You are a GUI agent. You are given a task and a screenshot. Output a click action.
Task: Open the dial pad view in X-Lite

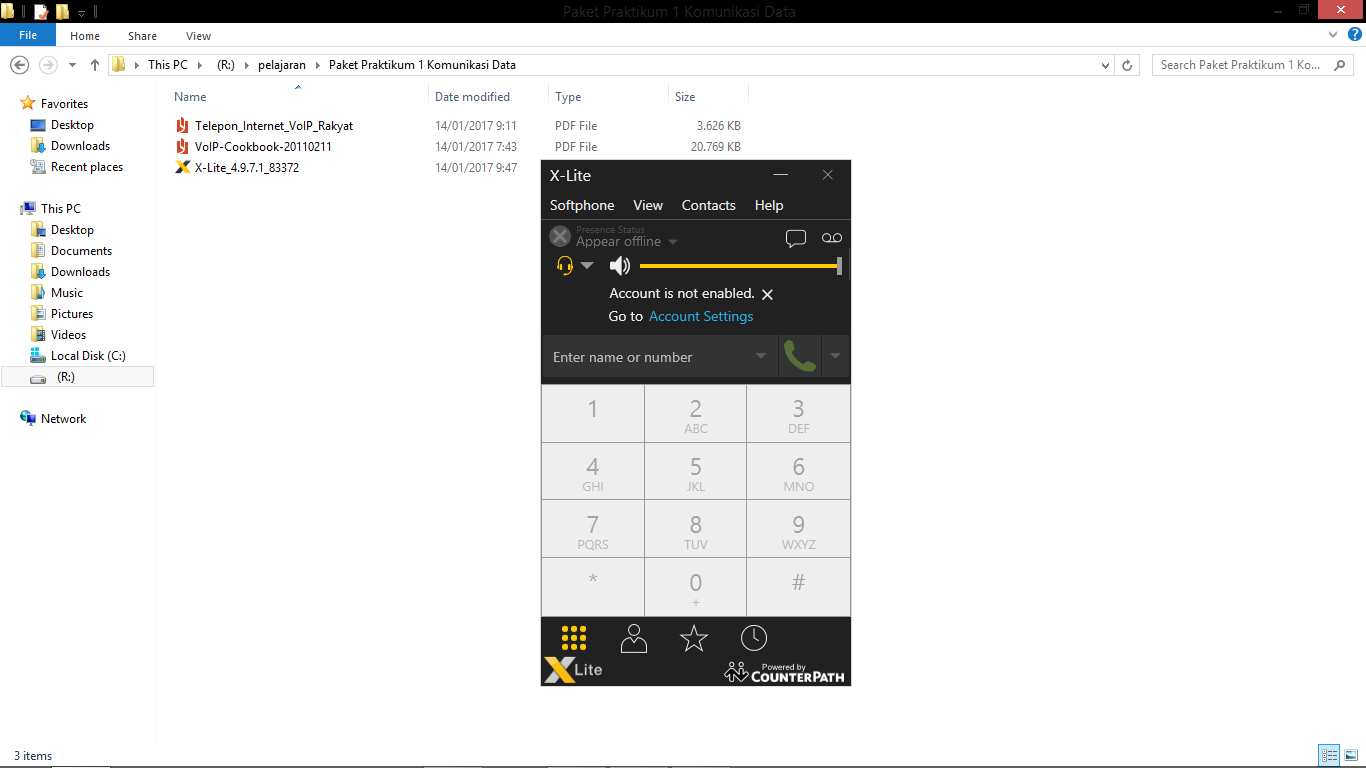(x=573, y=637)
